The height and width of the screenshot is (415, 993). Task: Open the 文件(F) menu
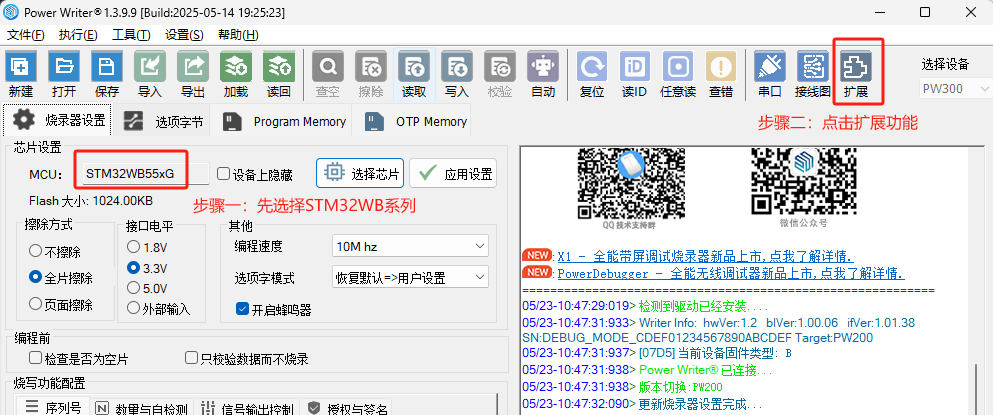point(26,35)
